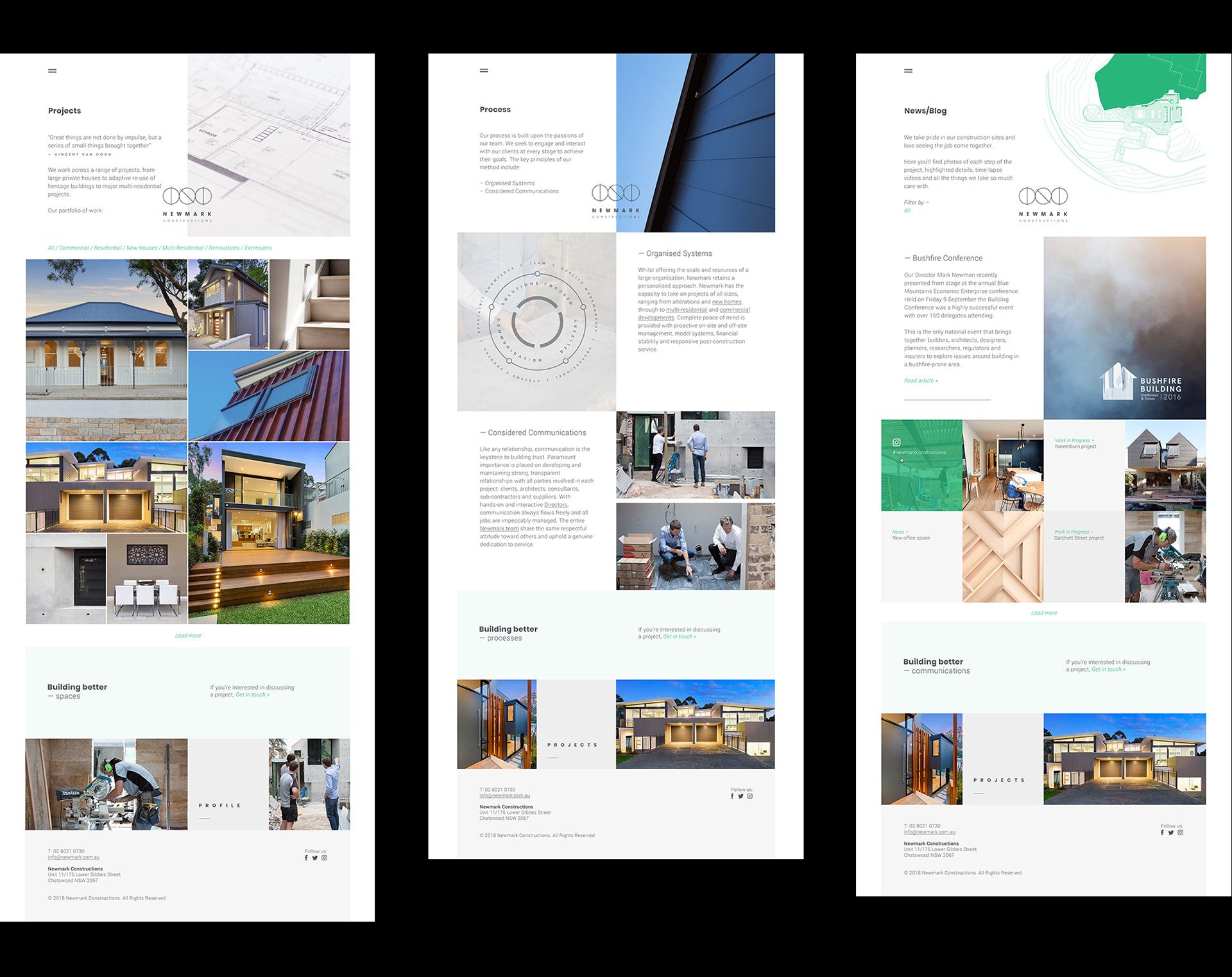This screenshot has width=1232, height=977.
Task: Select Renovations filter in projects list
Action: pos(224,248)
